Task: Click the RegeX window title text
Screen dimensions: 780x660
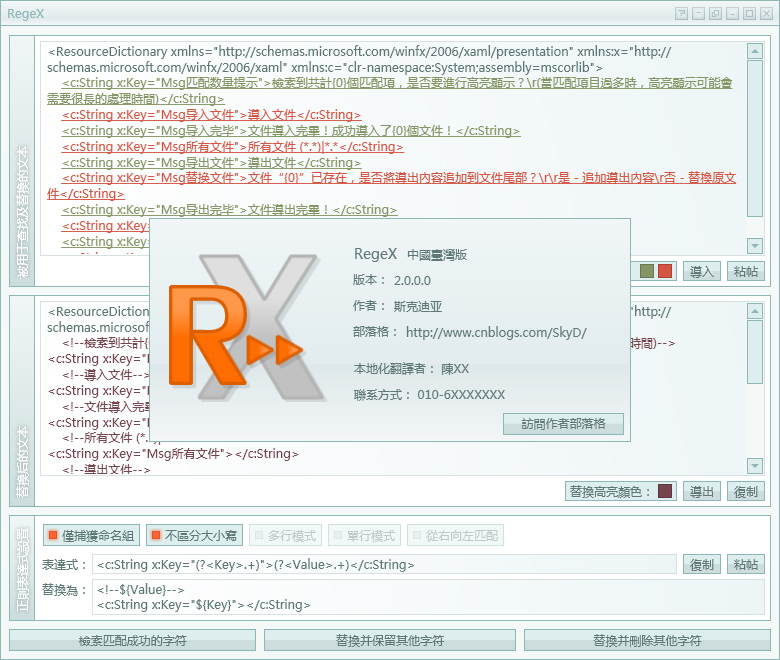Action: click(x=25, y=13)
